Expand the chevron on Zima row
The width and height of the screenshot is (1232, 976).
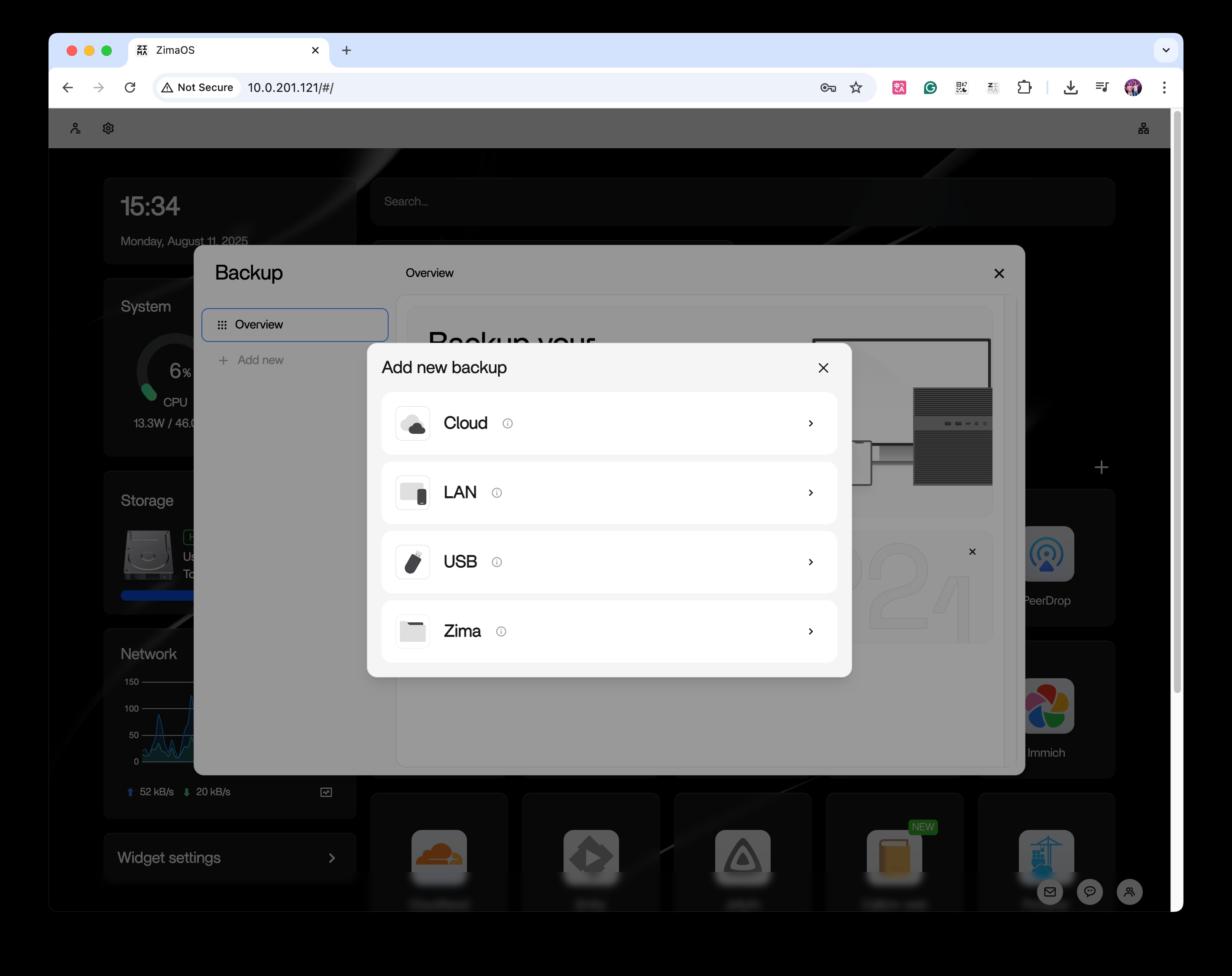click(811, 631)
